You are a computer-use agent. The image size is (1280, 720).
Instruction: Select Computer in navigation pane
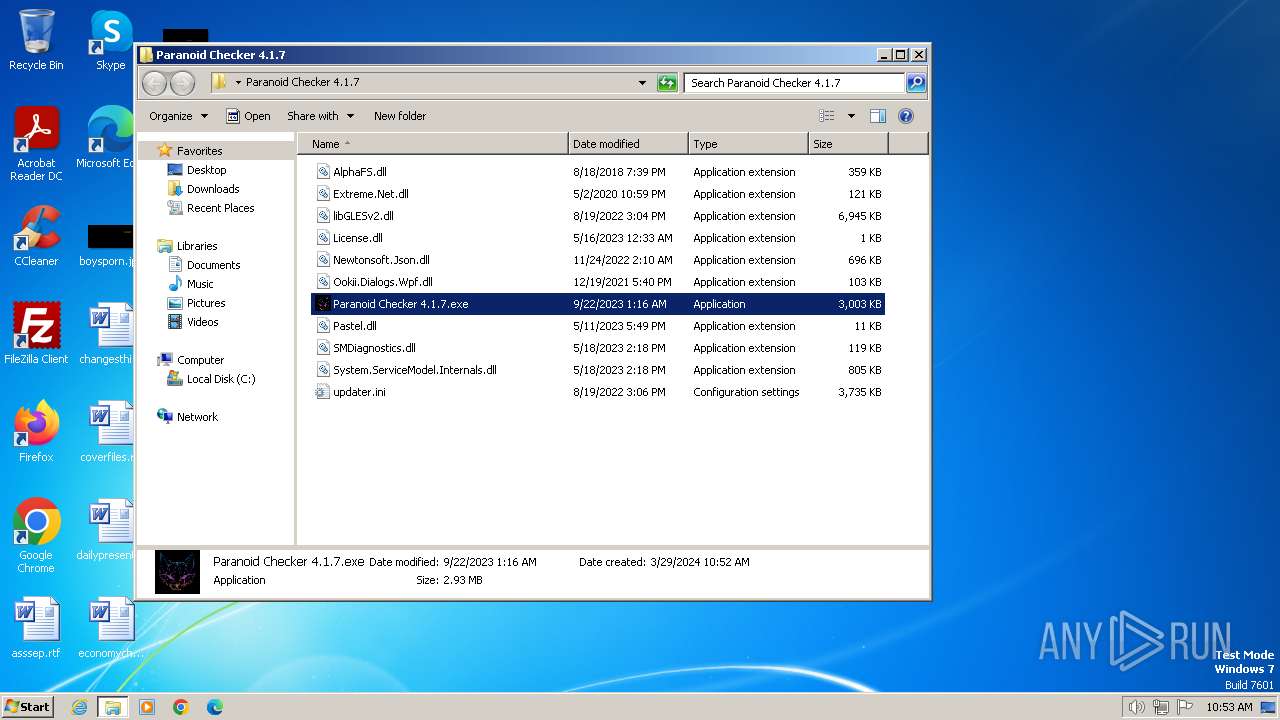(x=200, y=360)
